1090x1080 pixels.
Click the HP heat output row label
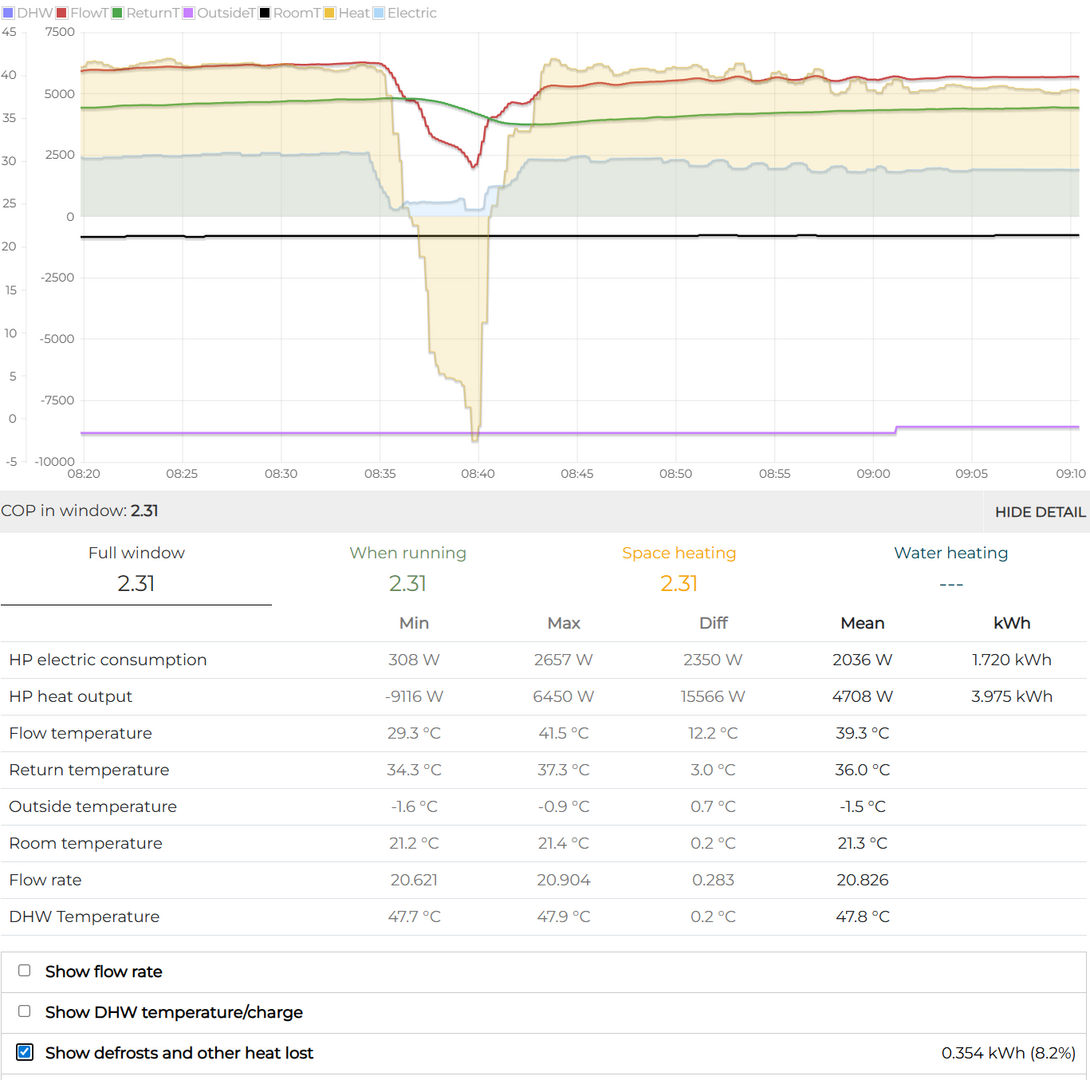pos(71,697)
